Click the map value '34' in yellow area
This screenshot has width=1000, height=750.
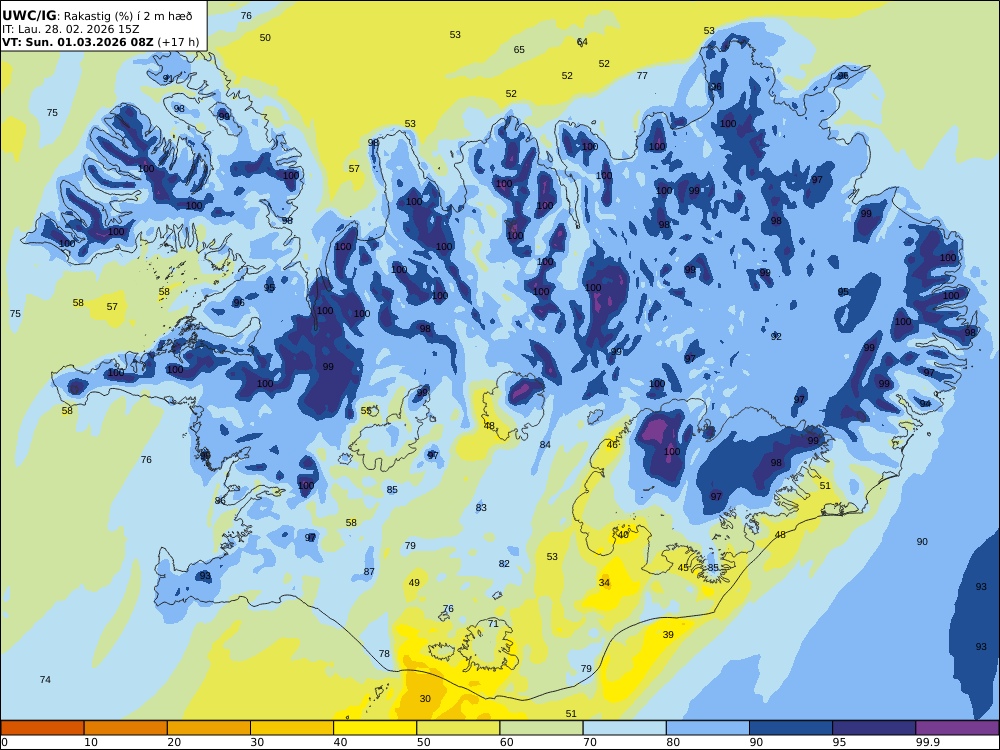[604, 582]
